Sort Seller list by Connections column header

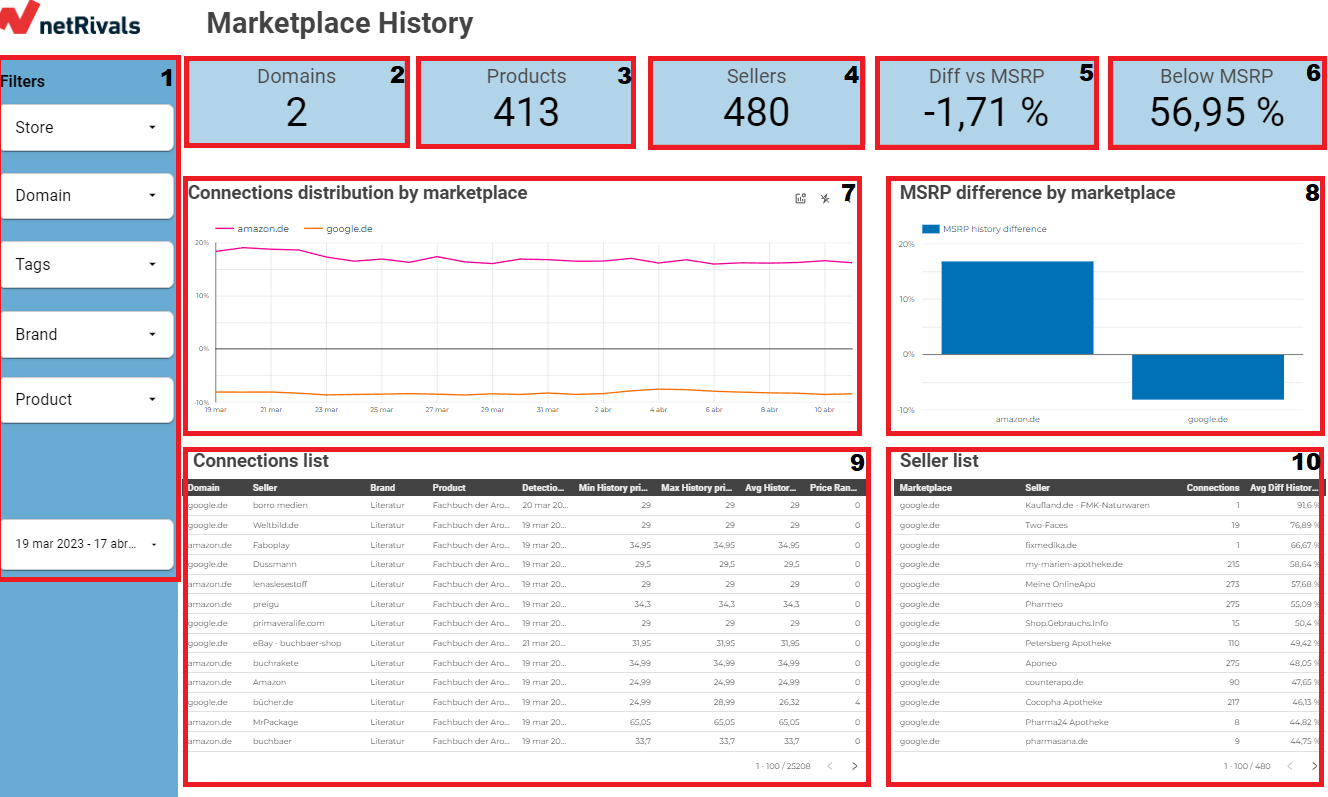pos(1212,488)
